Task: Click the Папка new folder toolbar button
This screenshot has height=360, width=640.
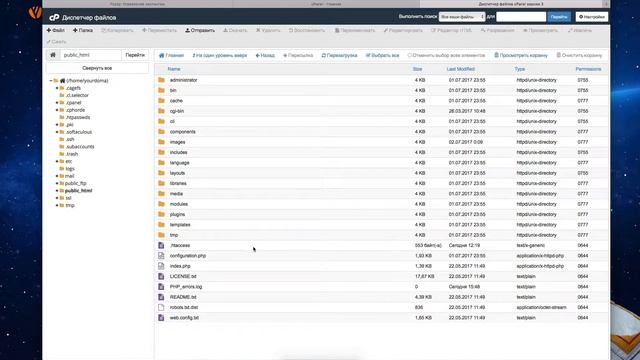Action: tap(83, 30)
